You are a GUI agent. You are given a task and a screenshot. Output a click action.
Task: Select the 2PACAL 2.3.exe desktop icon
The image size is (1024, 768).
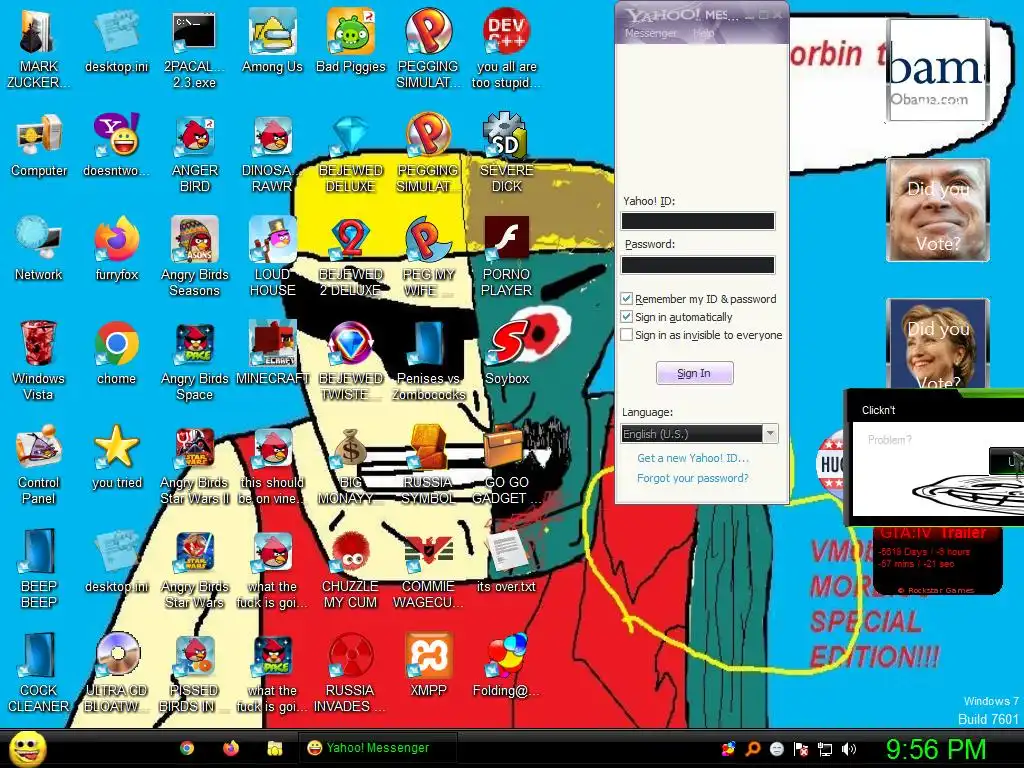194,48
